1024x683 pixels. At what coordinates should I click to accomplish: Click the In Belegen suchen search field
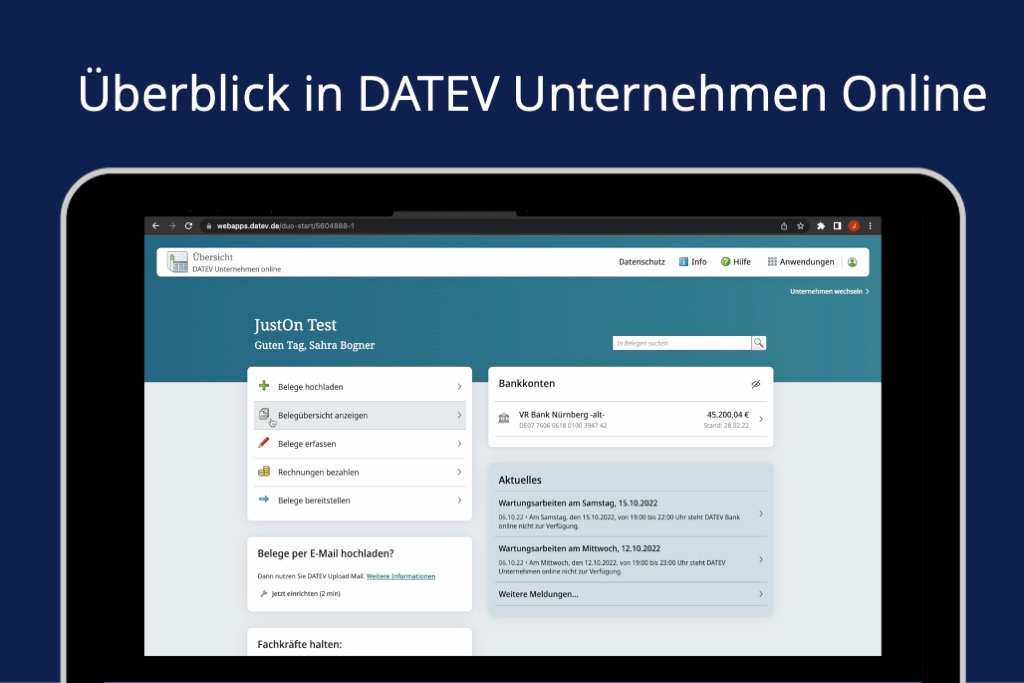pyautogui.click(x=681, y=343)
